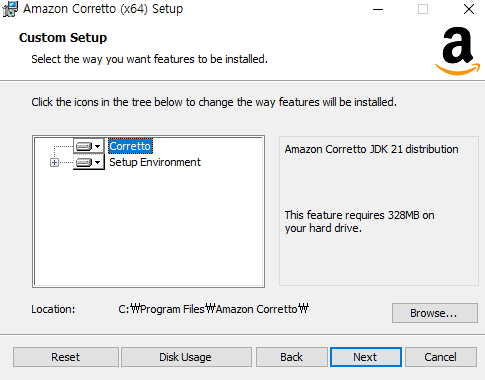The image size is (485, 380).
Task: Cancel the Corretto setup
Action: coord(441,357)
